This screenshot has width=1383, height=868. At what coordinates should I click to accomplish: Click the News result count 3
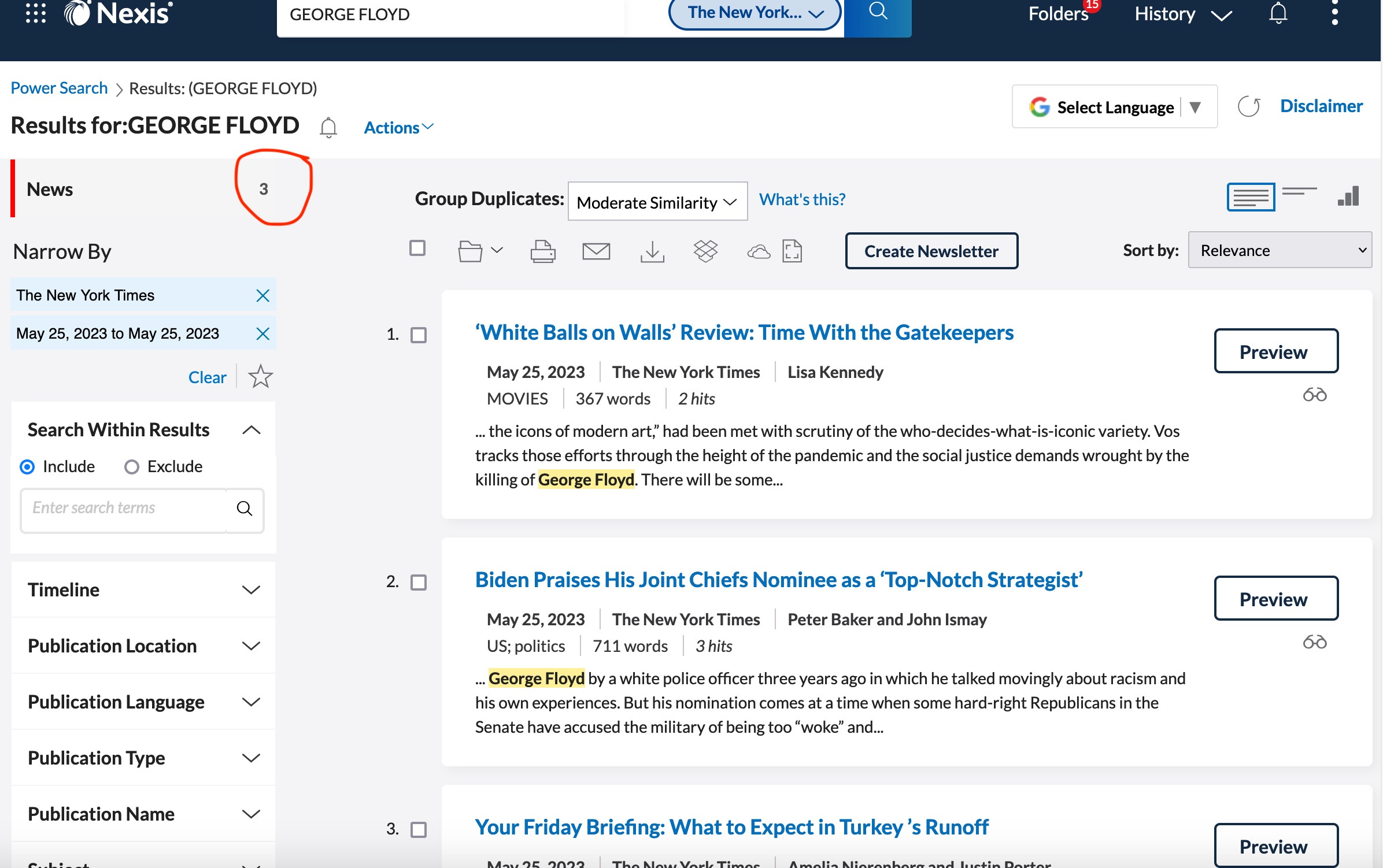[x=264, y=189]
